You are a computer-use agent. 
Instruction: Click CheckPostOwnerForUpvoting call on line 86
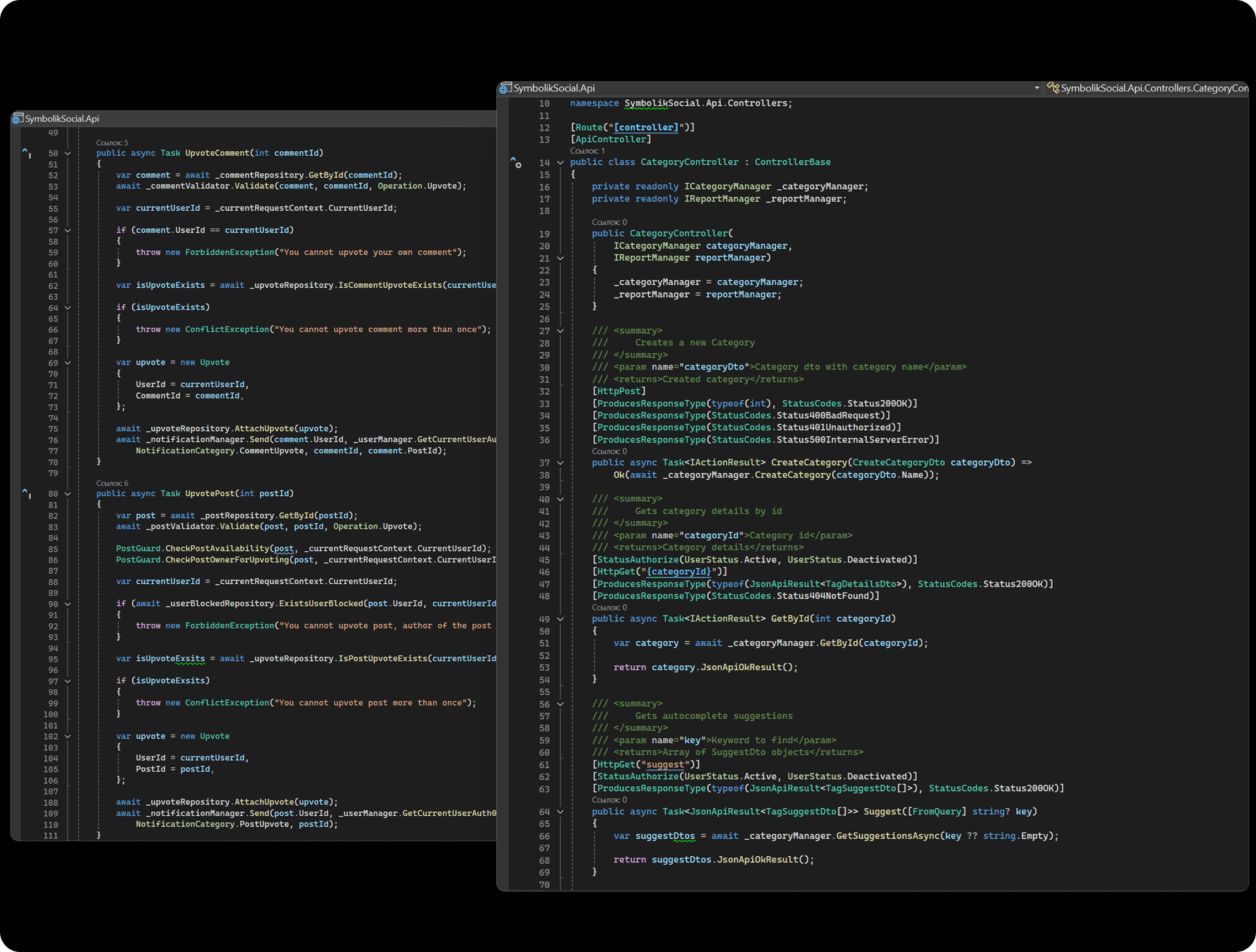click(227, 560)
